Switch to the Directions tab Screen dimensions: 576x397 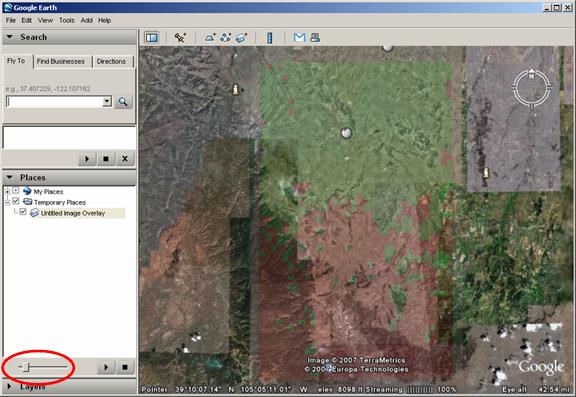pyautogui.click(x=111, y=61)
